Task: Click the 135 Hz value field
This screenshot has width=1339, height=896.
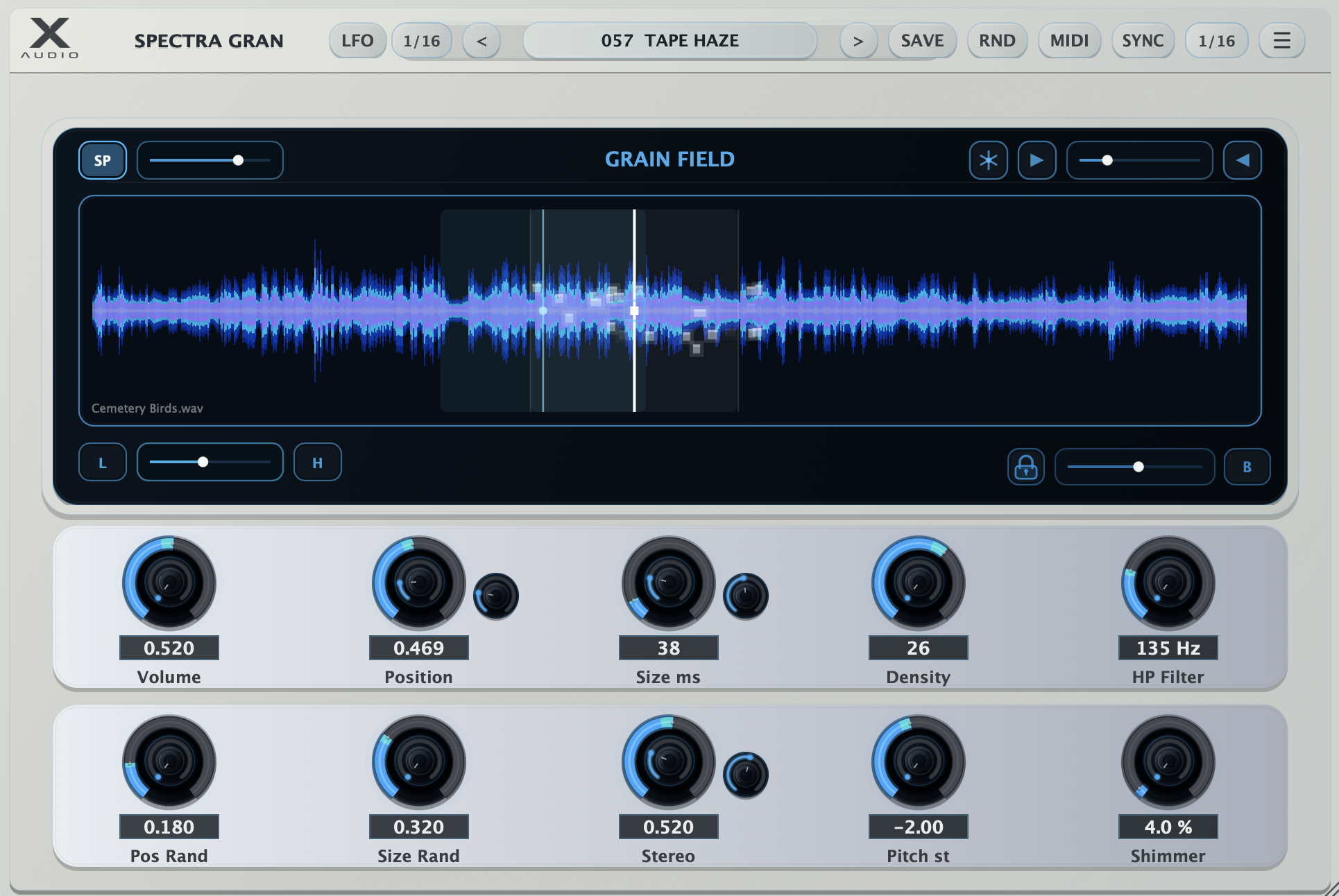Action: [1168, 648]
